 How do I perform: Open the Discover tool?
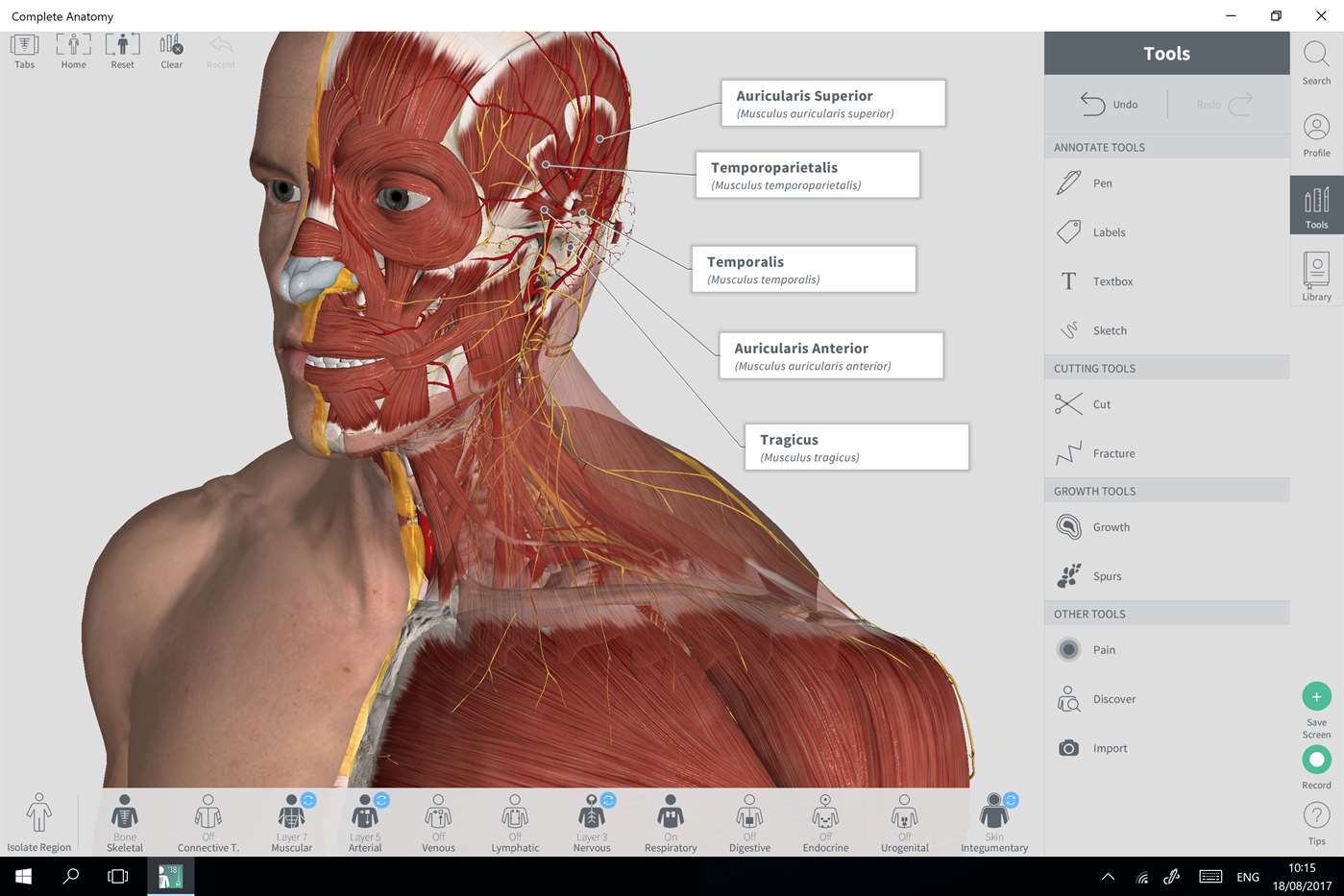point(1166,699)
